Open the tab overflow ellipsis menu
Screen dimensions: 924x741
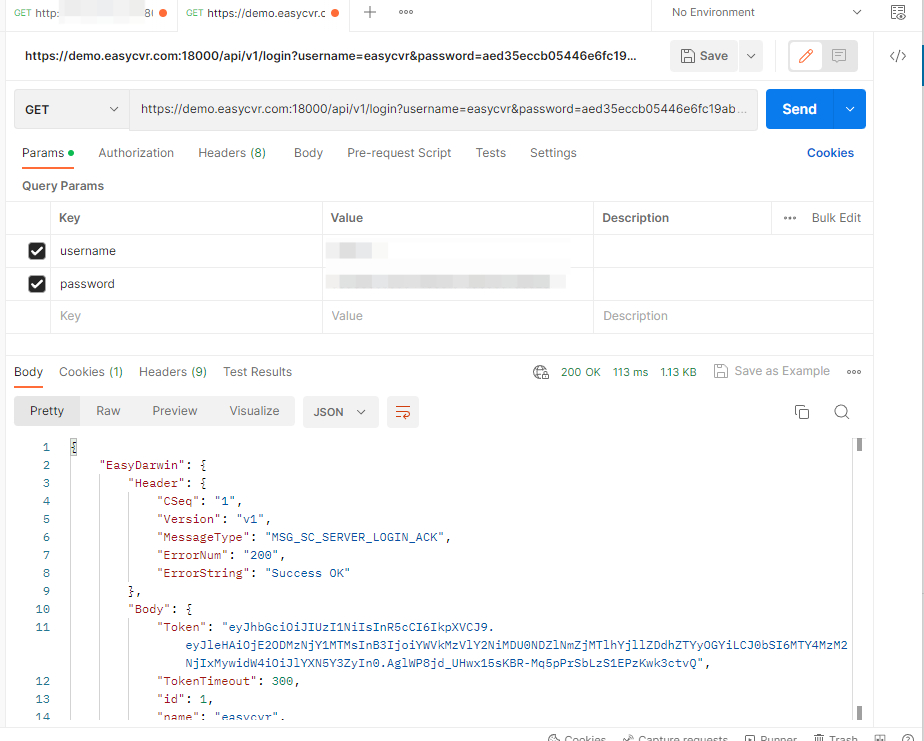[x=405, y=12]
